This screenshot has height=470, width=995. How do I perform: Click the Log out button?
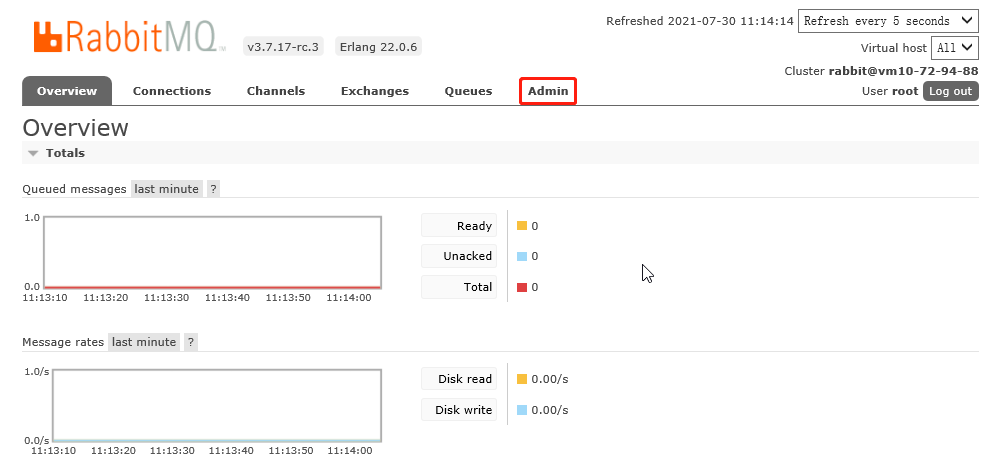(x=949, y=91)
